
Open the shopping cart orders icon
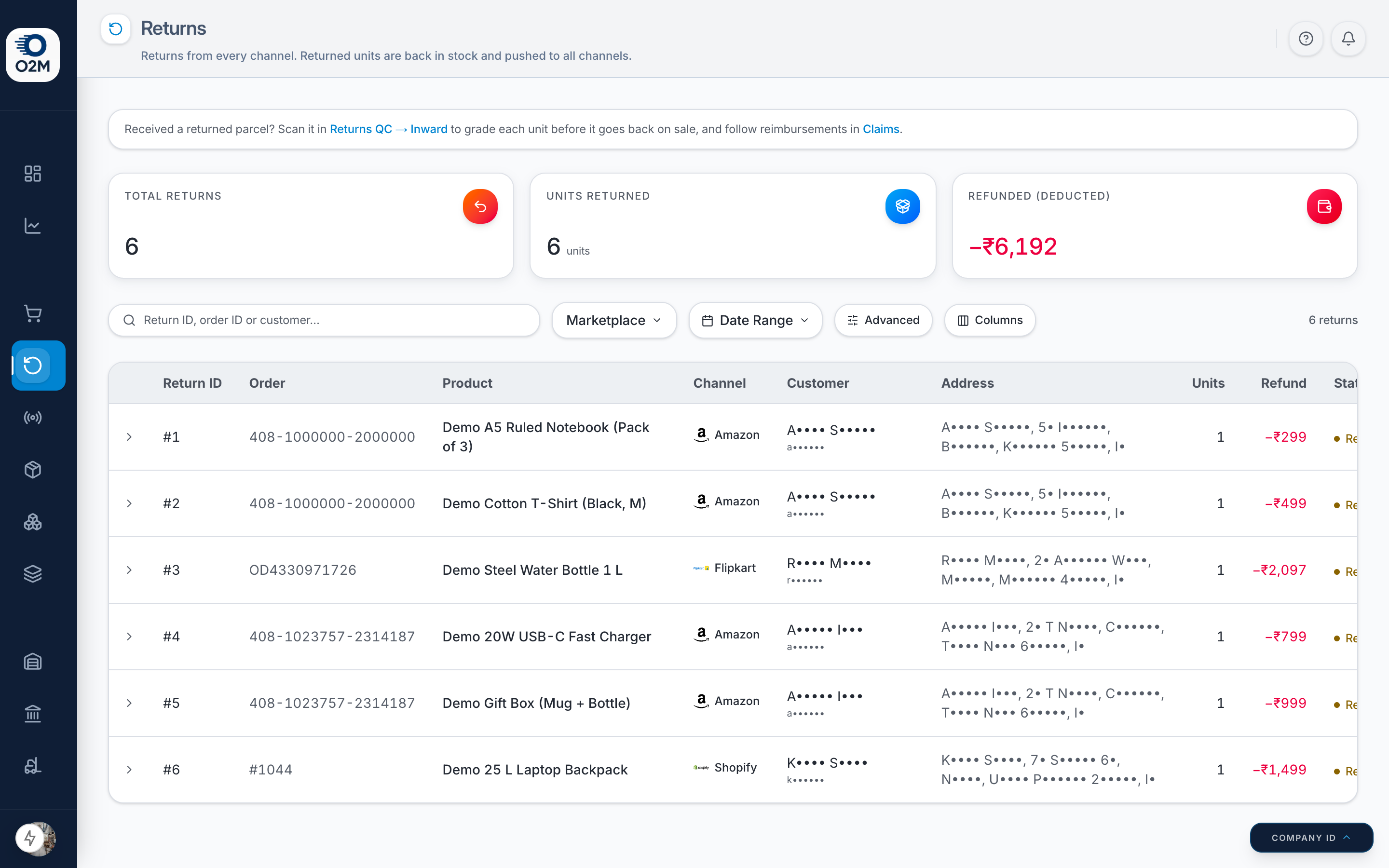point(33,313)
